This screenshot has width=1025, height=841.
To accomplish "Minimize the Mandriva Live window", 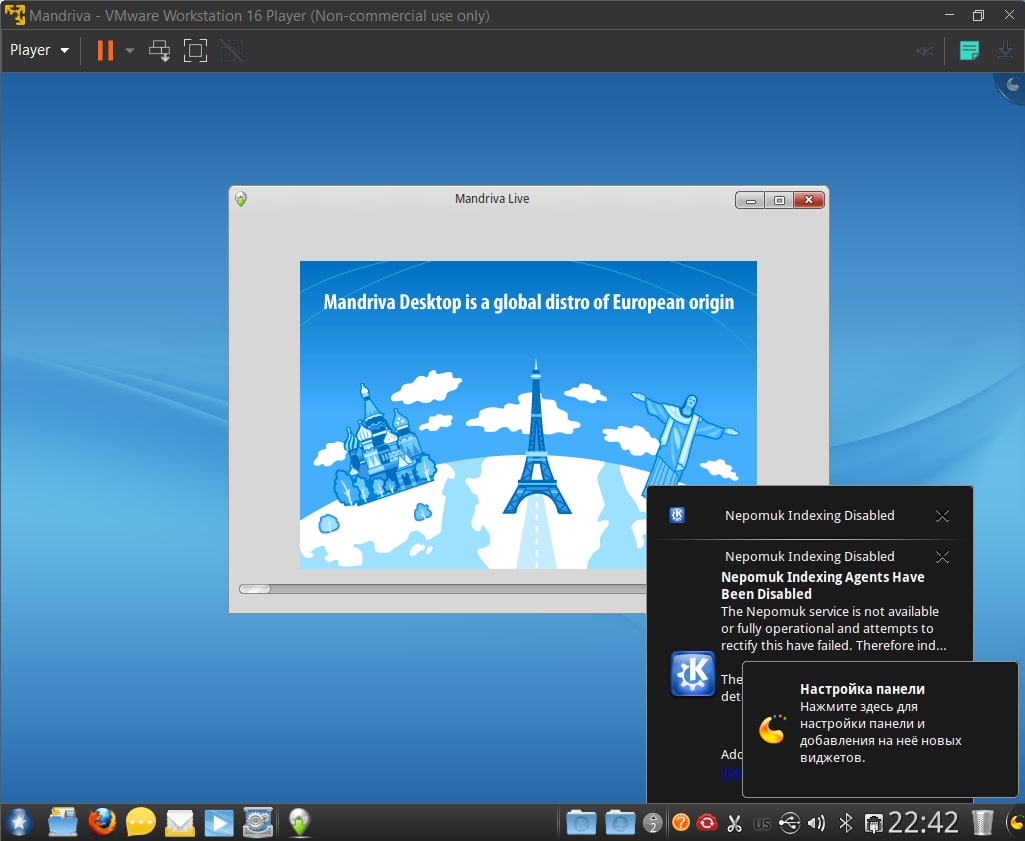I will tap(750, 200).
